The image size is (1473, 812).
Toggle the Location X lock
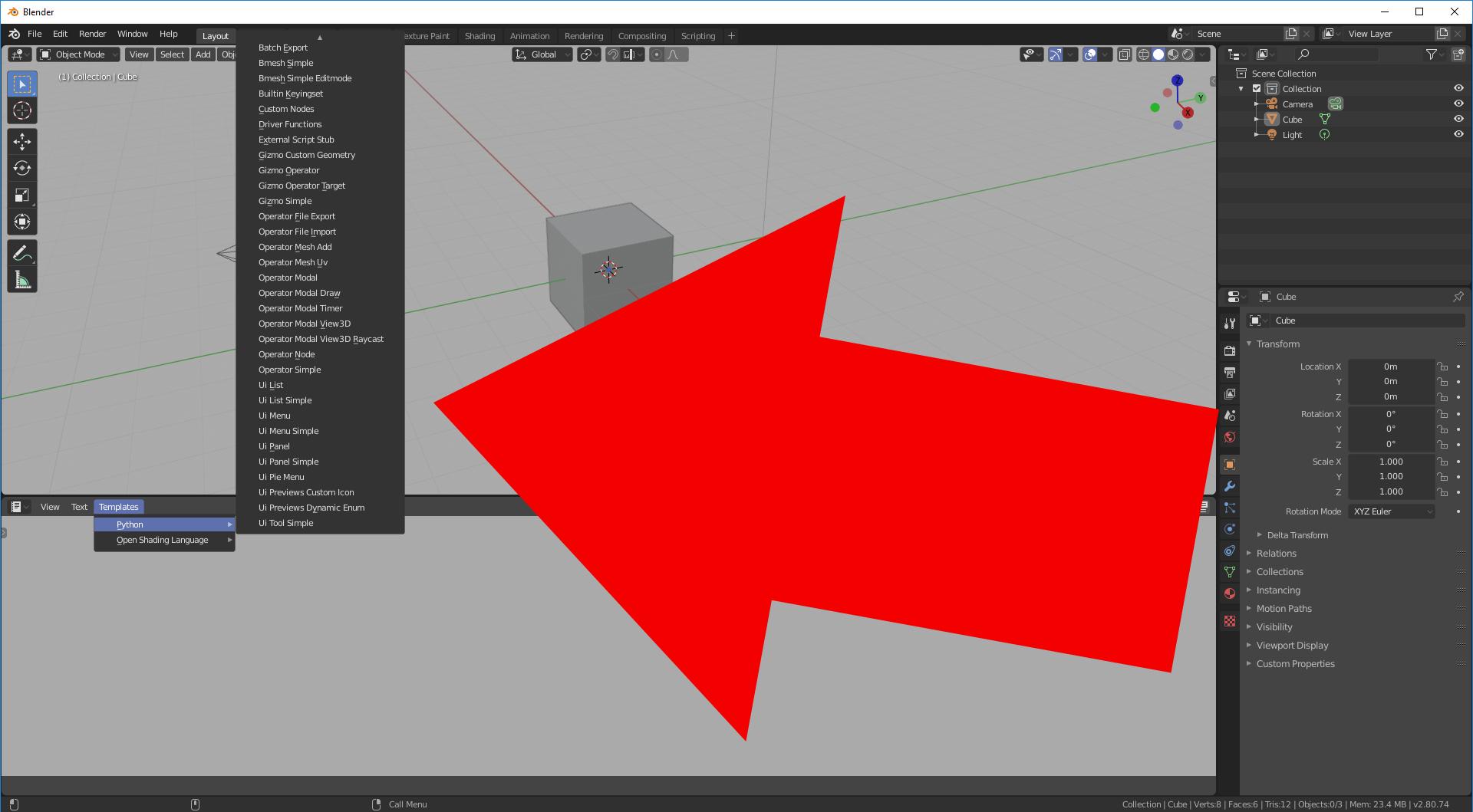point(1442,367)
